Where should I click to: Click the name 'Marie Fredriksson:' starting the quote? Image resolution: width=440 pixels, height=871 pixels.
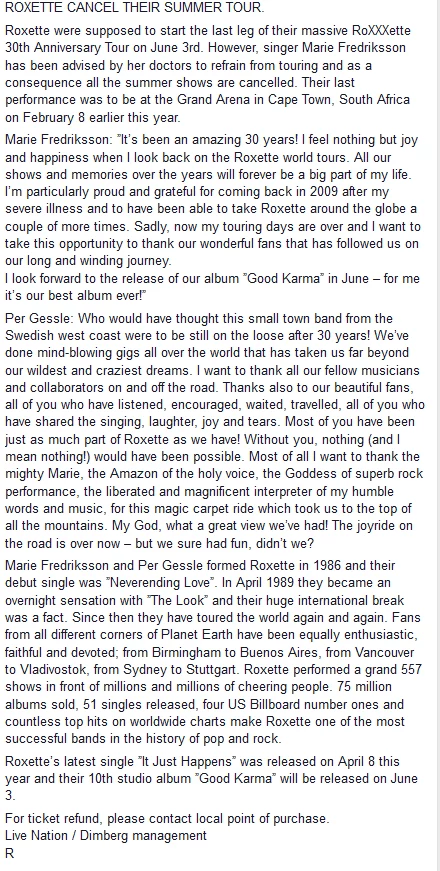click(x=59, y=141)
